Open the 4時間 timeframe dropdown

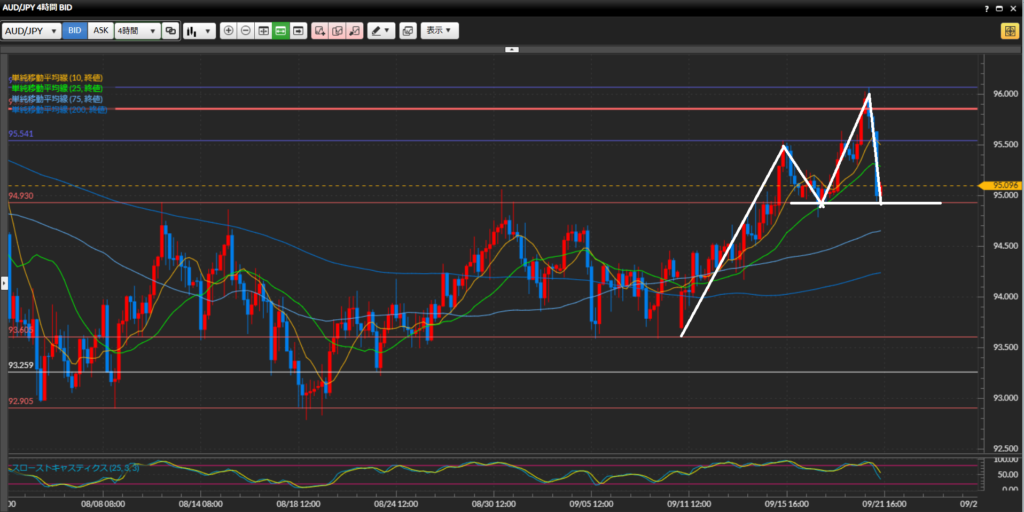137,31
